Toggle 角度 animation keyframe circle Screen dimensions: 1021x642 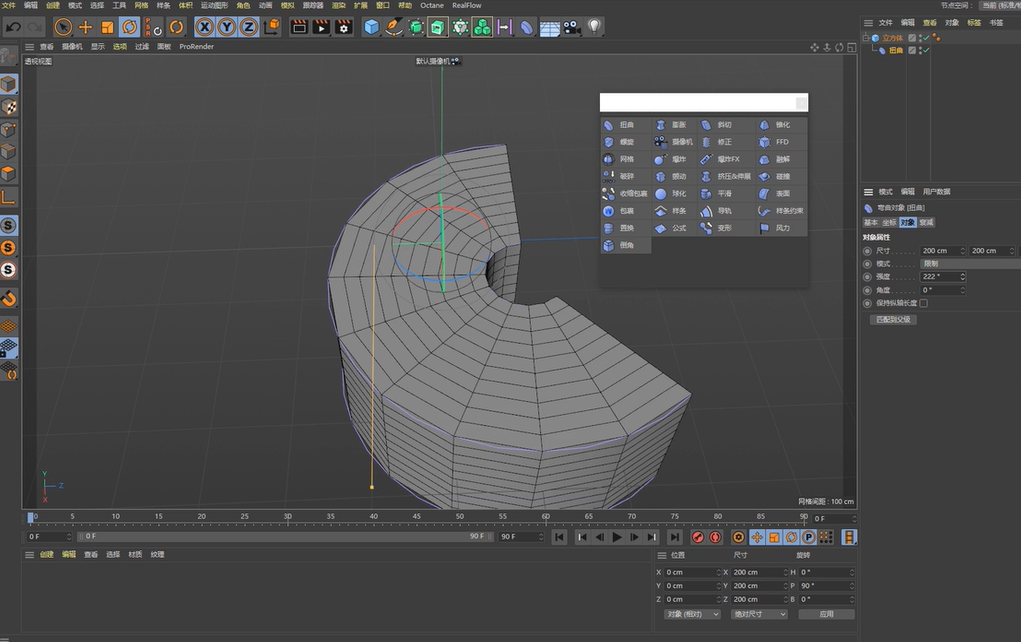click(x=867, y=290)
